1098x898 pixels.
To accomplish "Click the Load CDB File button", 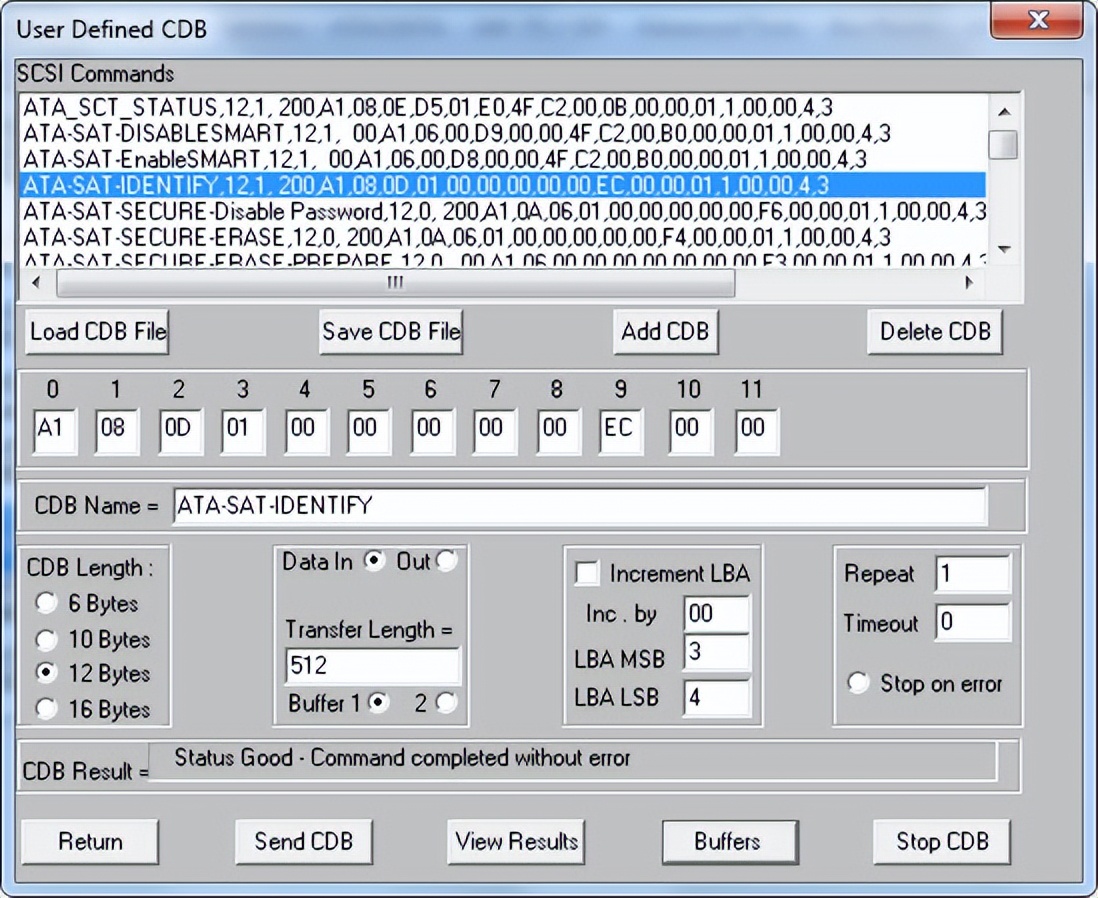I will click(98, 332).
